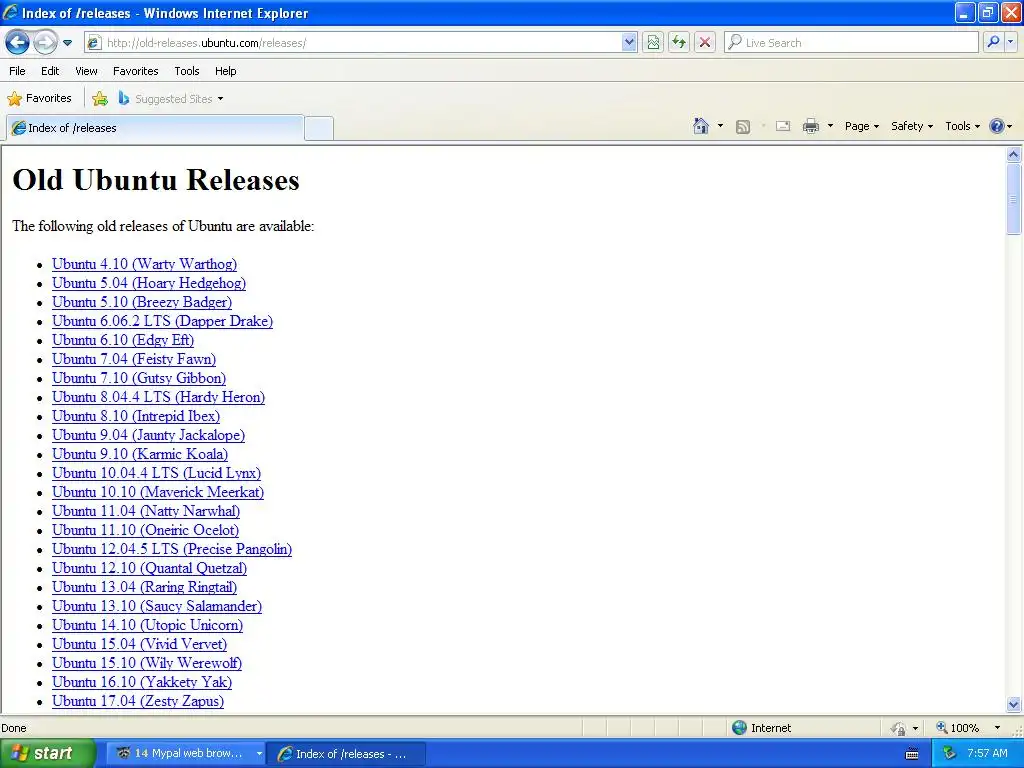Click the Index of /releases taskbar button
Image resolution: width=1024 pixels, height=768 pixels.
click(x=347, y=754)
